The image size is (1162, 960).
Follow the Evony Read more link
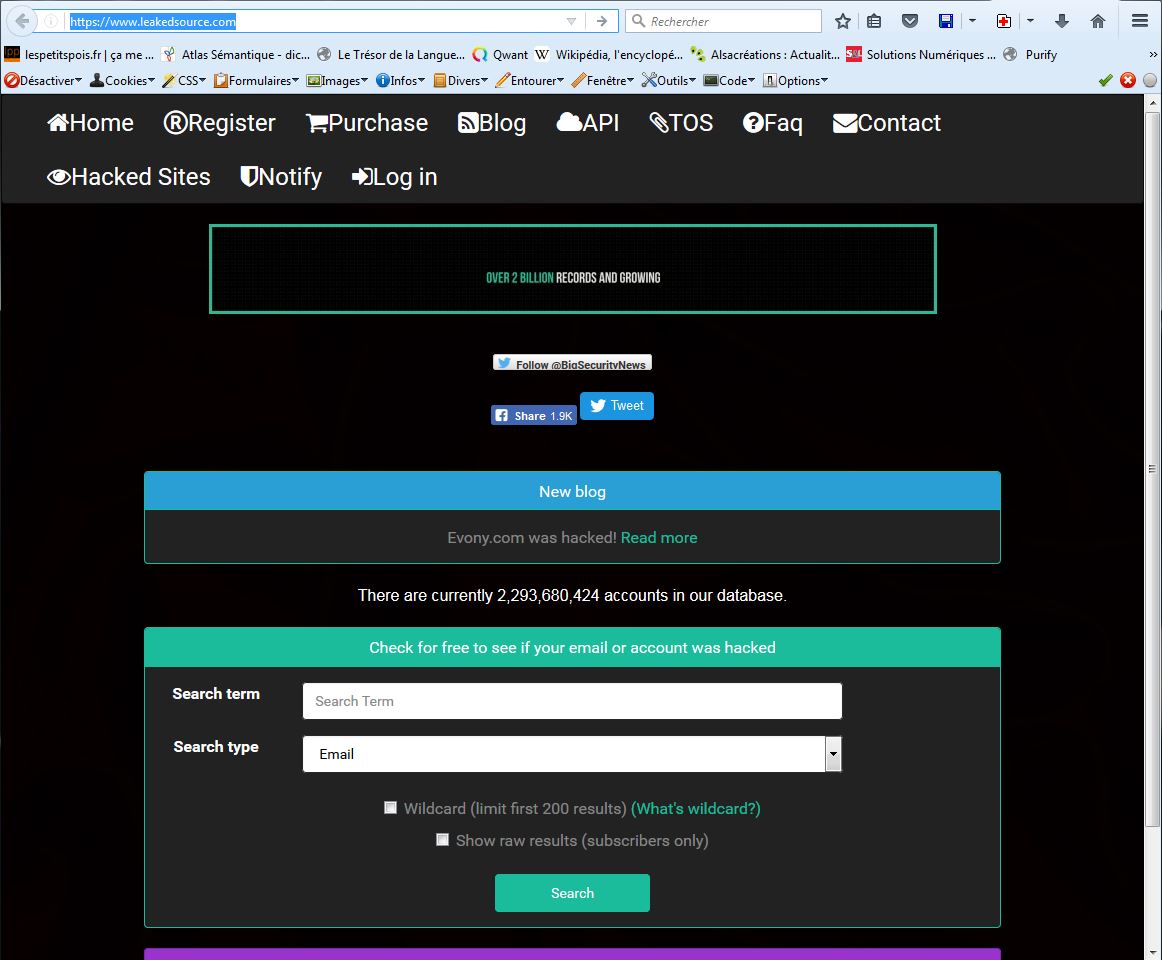click(659, 538)
